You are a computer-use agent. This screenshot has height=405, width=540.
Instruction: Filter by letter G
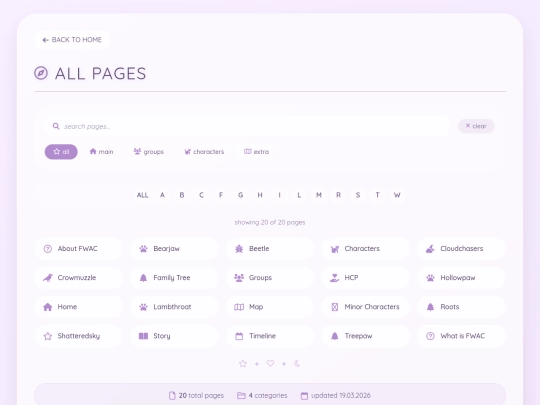tap(240, 195)
